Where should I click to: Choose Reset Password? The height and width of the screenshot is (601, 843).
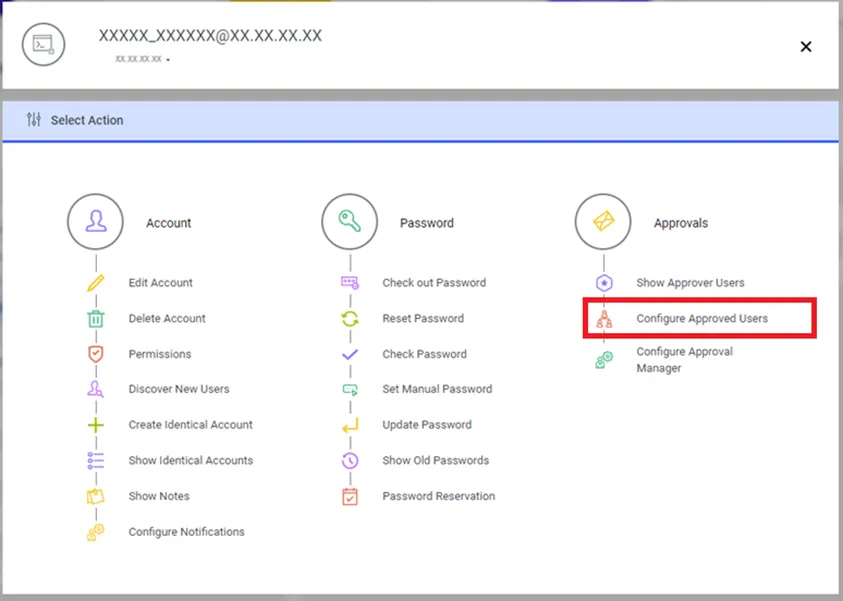pos(423,318)
